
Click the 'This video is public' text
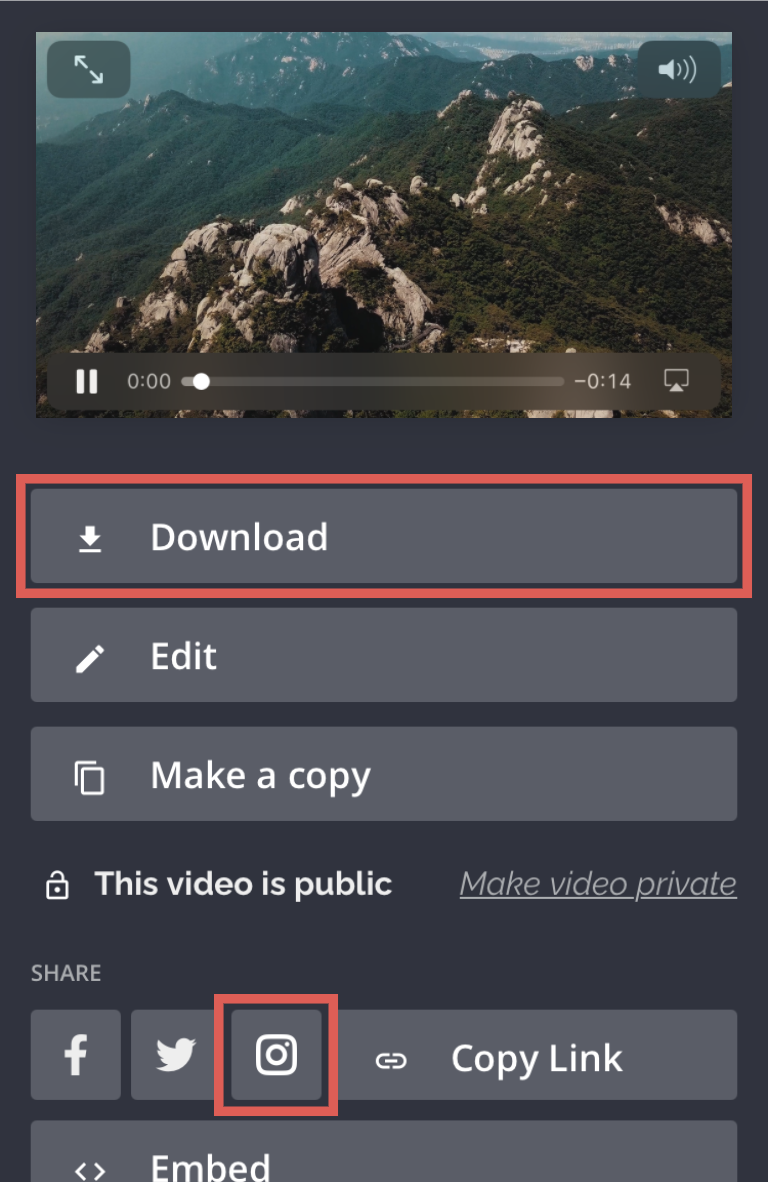tap(243, 883)
